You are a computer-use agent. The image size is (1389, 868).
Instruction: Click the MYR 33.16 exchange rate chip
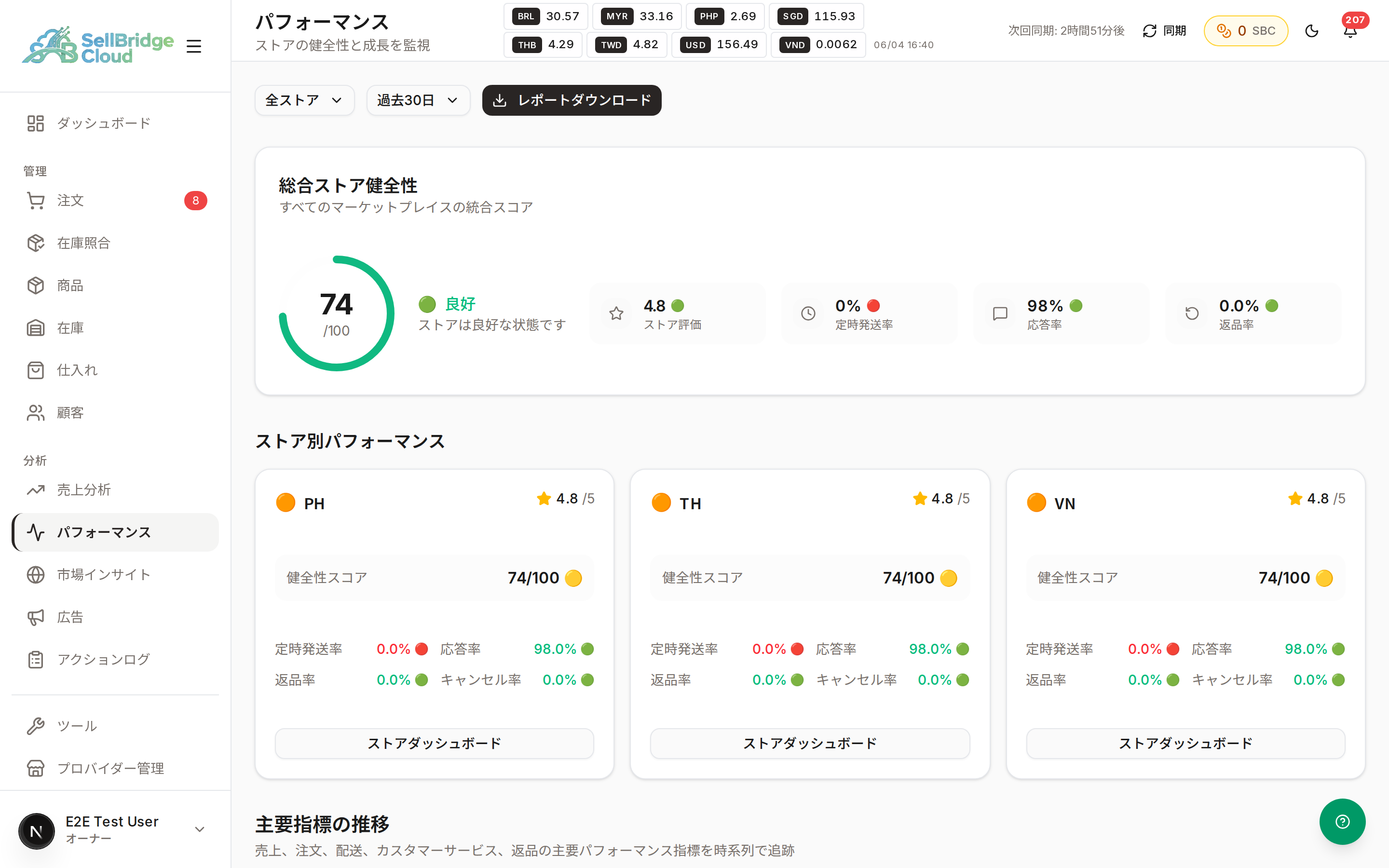coord(637,17)
